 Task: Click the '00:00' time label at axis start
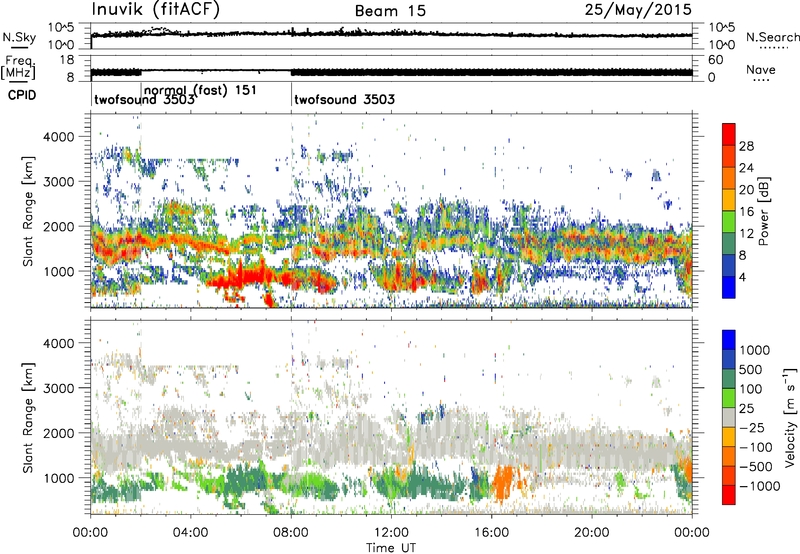tap(90, 533)
